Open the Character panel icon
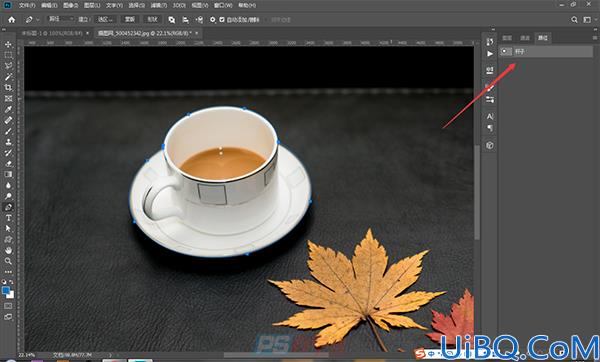Image resolution: width=600 pixels, height=362 pixels. point(490,116)
